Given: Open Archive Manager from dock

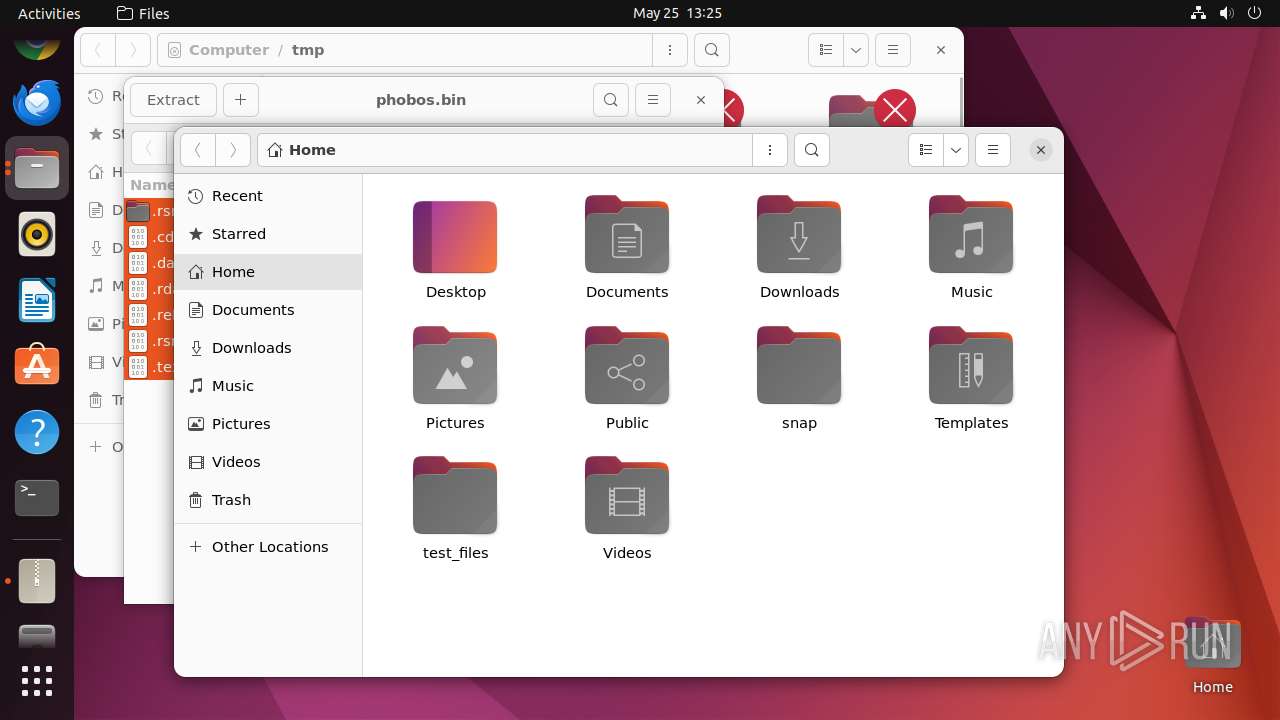Looking at the screenshot, I should click(x=37, y=581).
